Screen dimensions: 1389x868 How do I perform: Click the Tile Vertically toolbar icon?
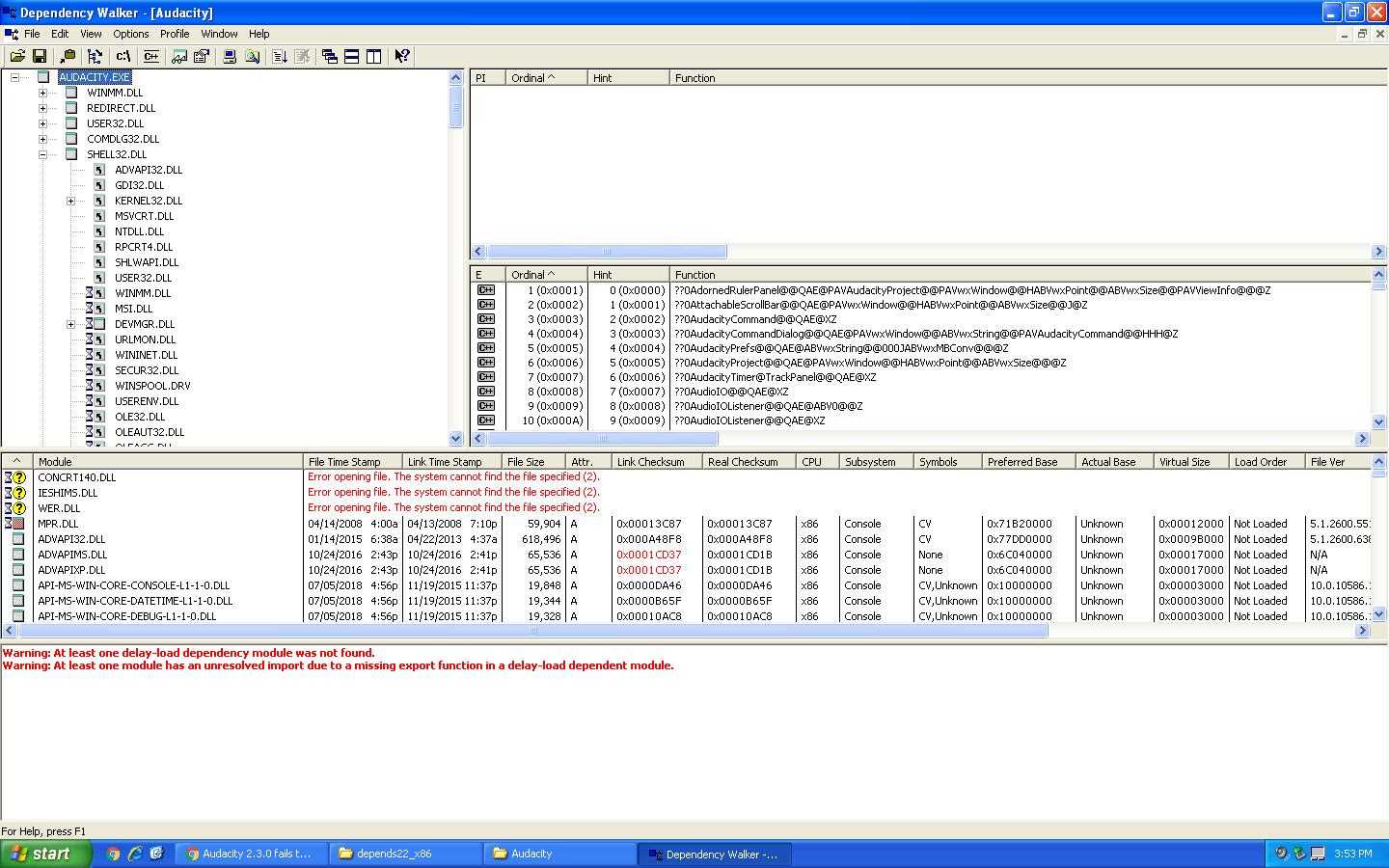click(x=374, y=56)
